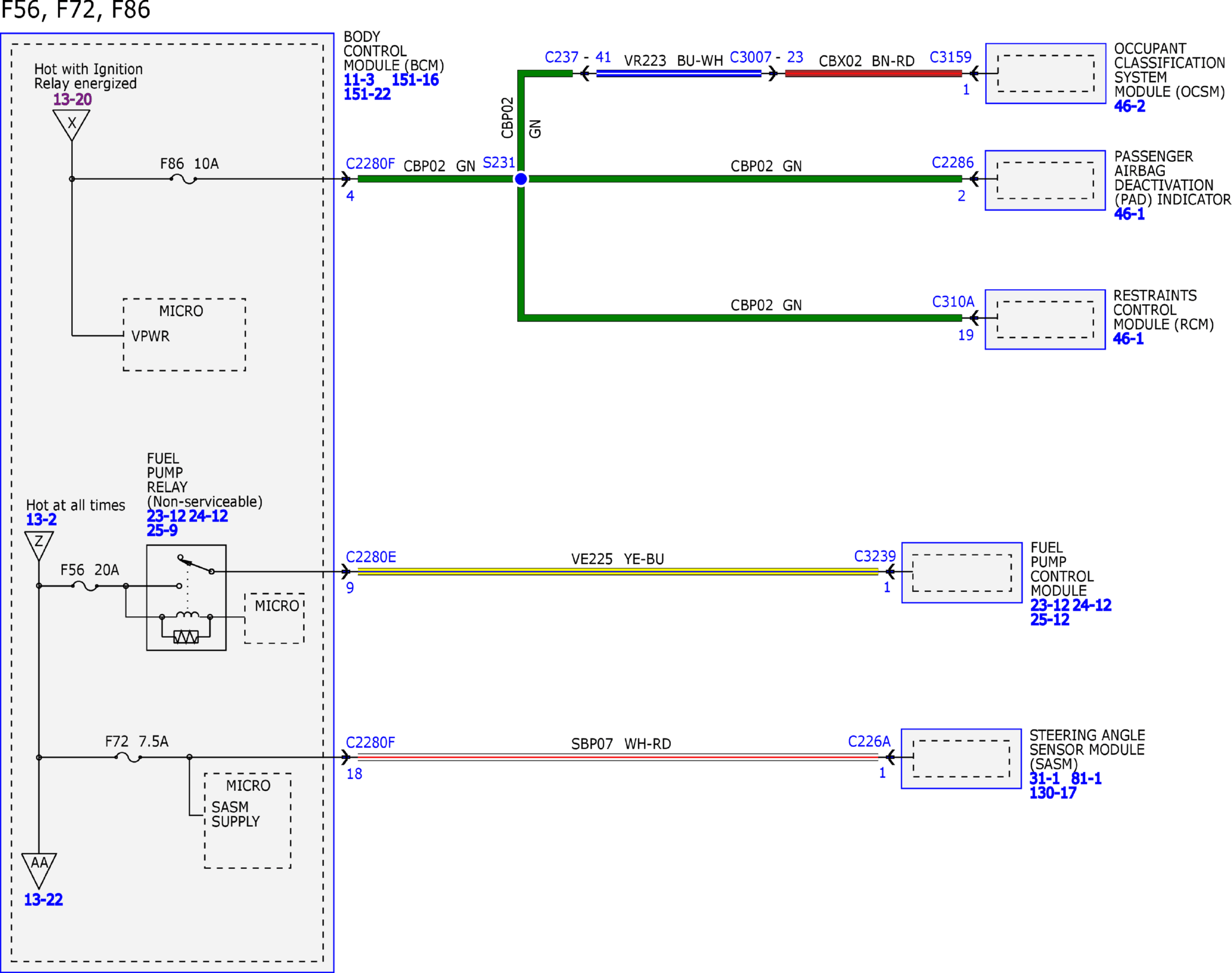The height and width of the screenshot is (973, 1232).
Task: Follow the 46-2 link under OCSM
Action: tap(1128, 106)
